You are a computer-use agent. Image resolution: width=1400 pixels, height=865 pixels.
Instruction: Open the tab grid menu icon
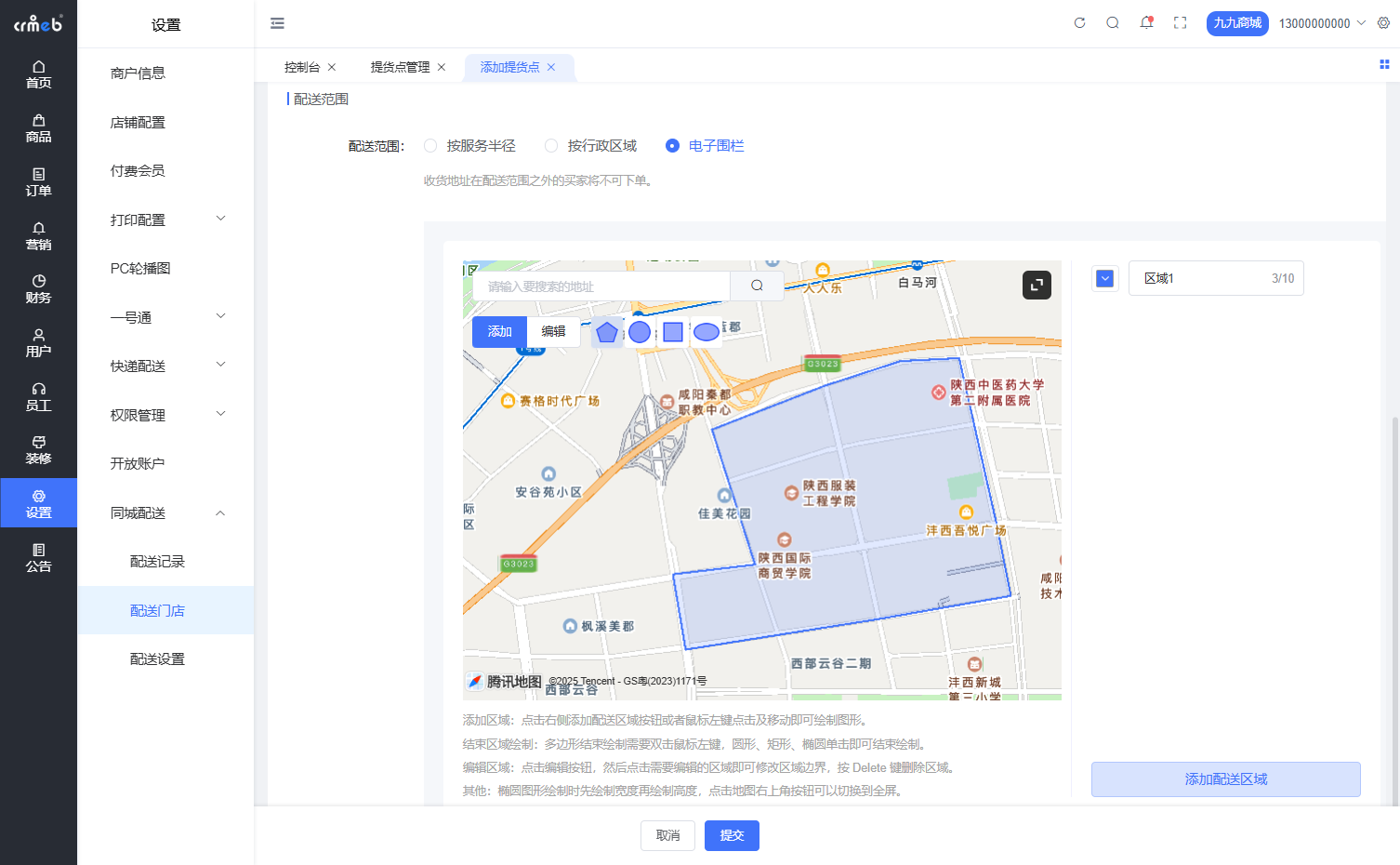(x=1384, y=64)
